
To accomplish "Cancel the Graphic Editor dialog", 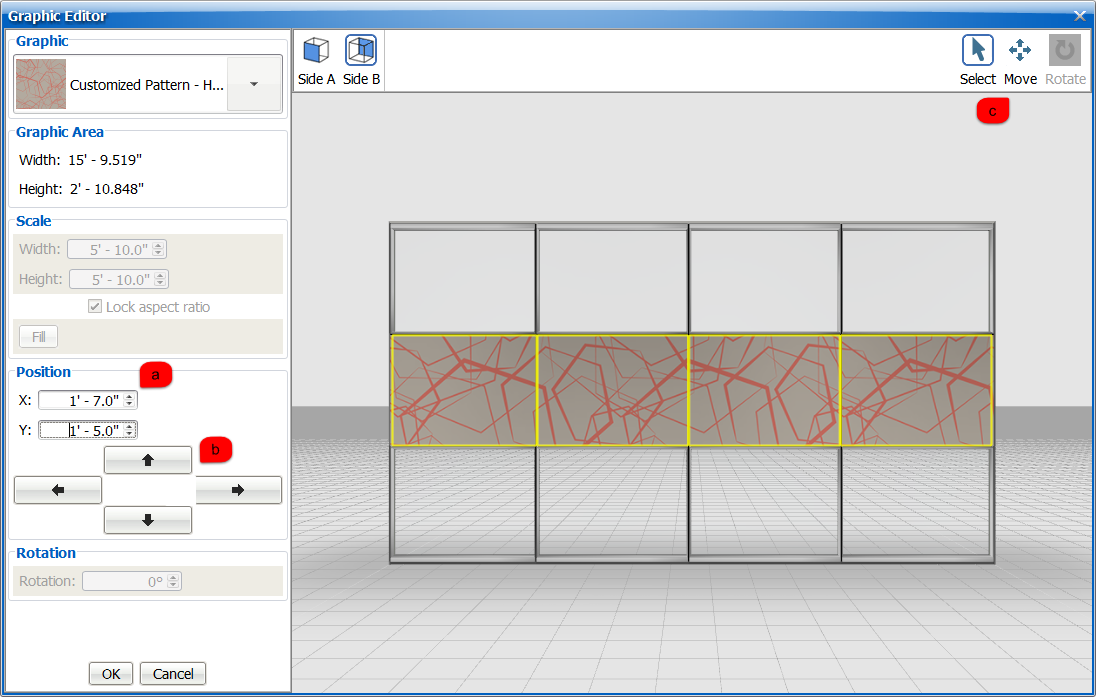I will click(173, 674).
